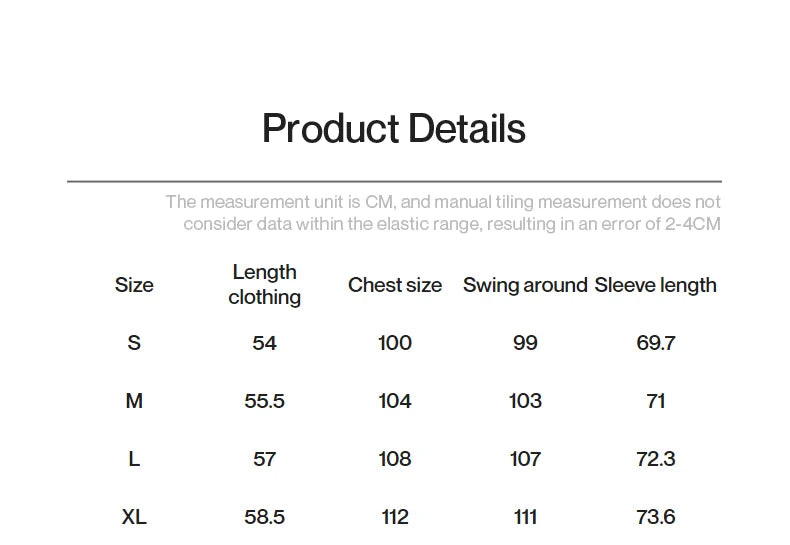Select sleeve length value 72.3

pos(655,459)
